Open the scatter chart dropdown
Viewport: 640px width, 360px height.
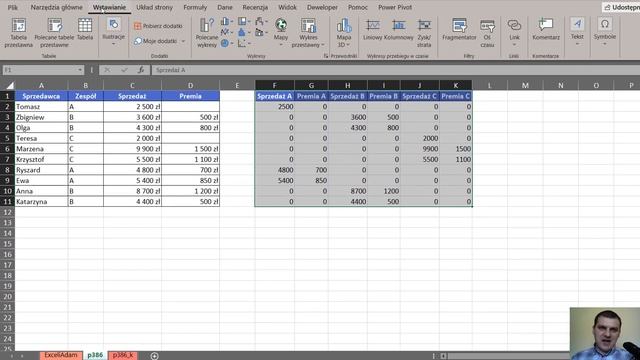pyautogui.click(x=244, y=43)
